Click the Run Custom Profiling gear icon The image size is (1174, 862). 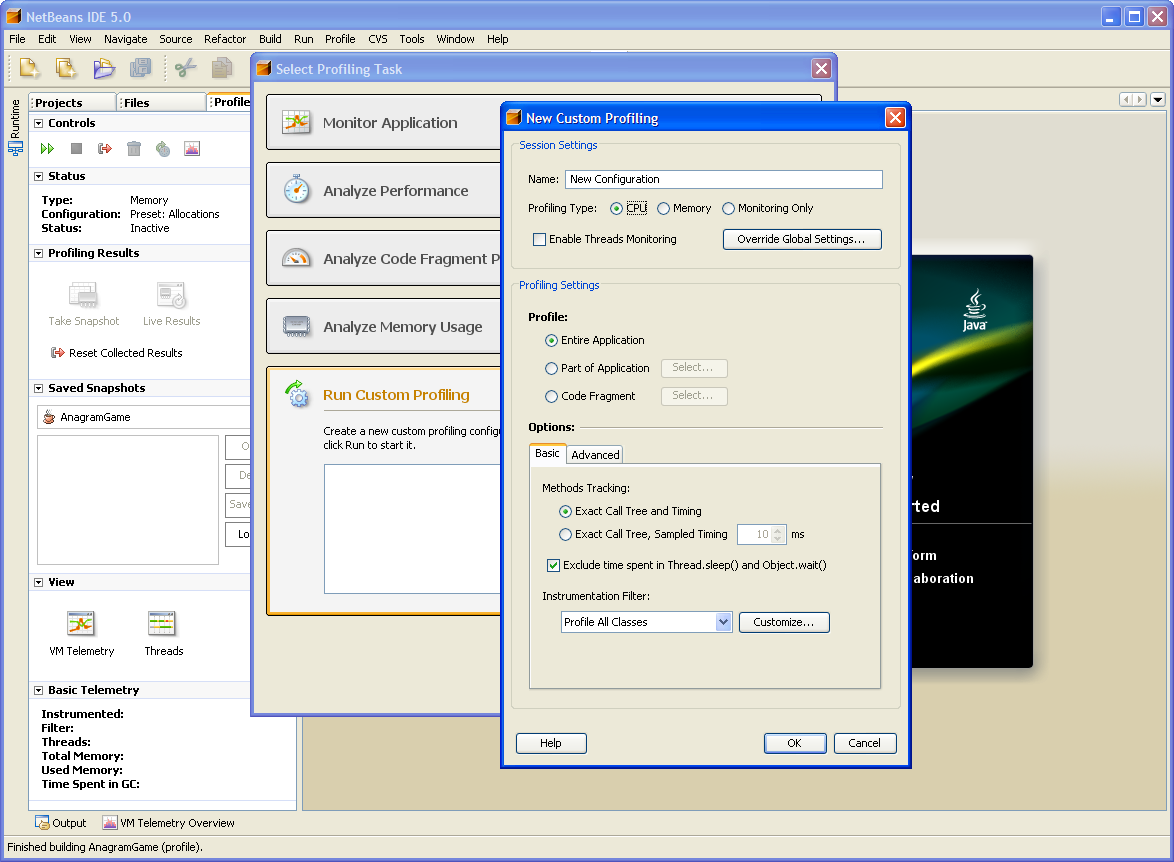(x=296, y=394)
